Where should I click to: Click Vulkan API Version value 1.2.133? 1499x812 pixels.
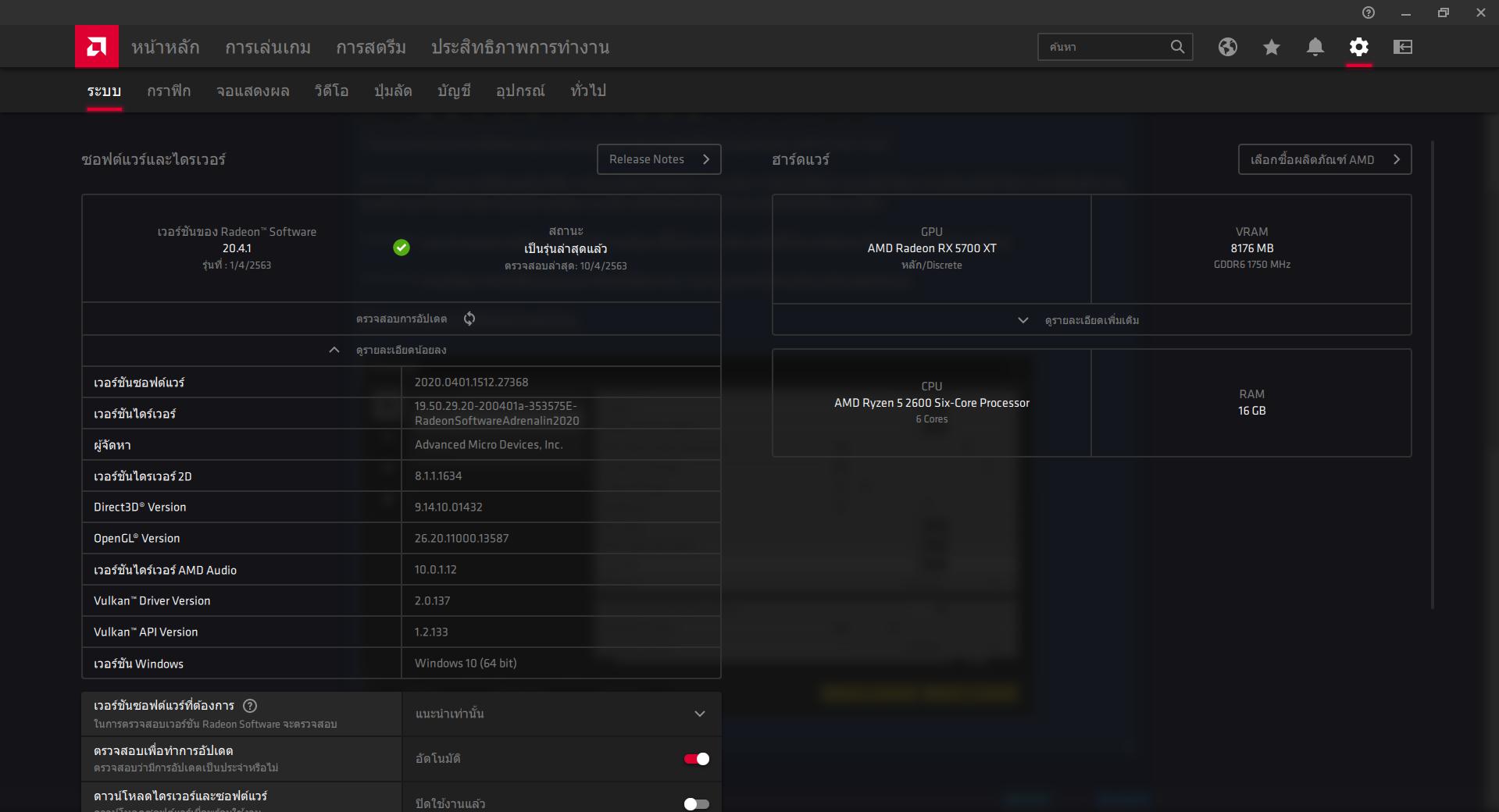pos(431,632)
